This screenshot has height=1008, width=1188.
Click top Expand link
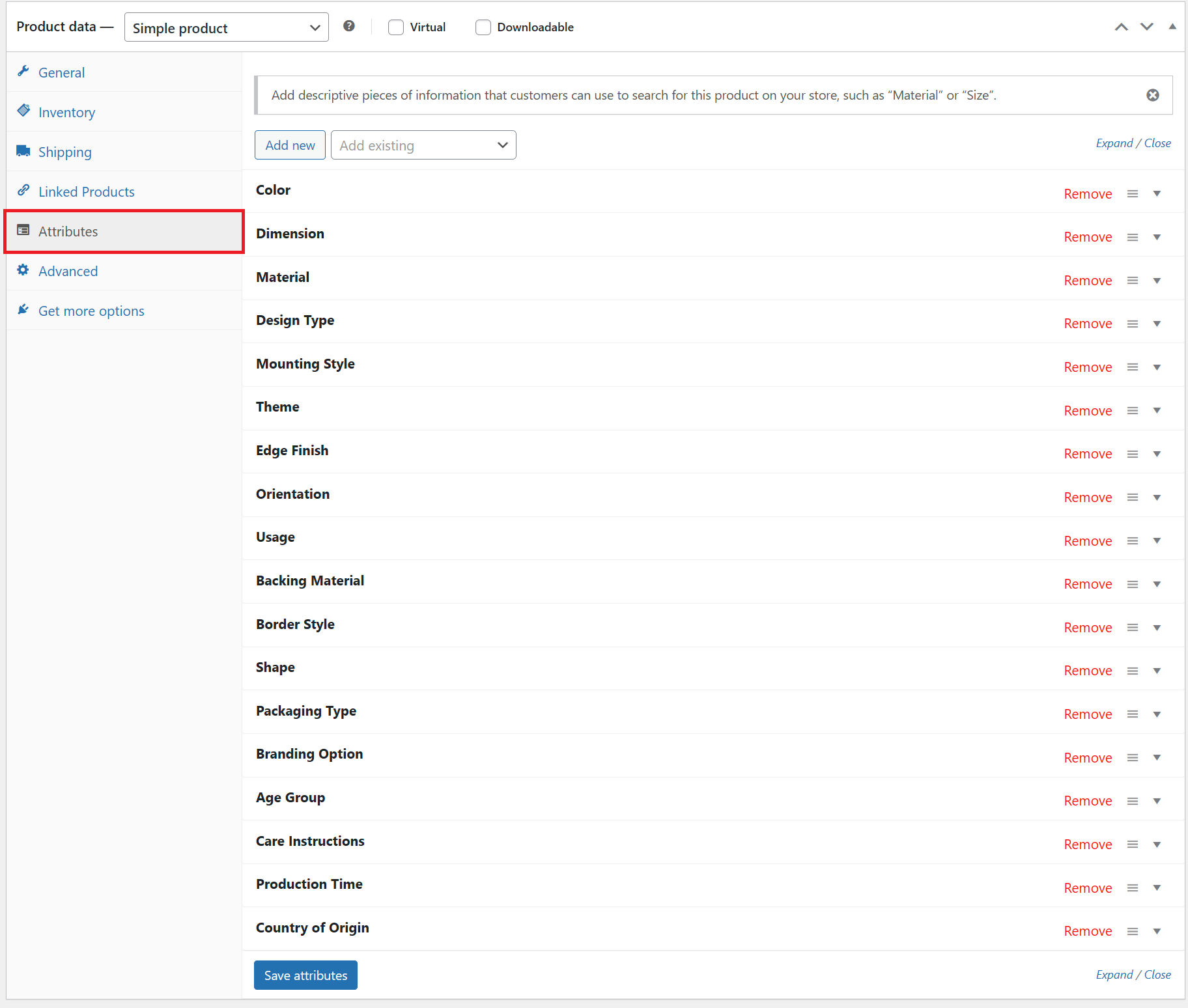click(x=1114, y=143)
